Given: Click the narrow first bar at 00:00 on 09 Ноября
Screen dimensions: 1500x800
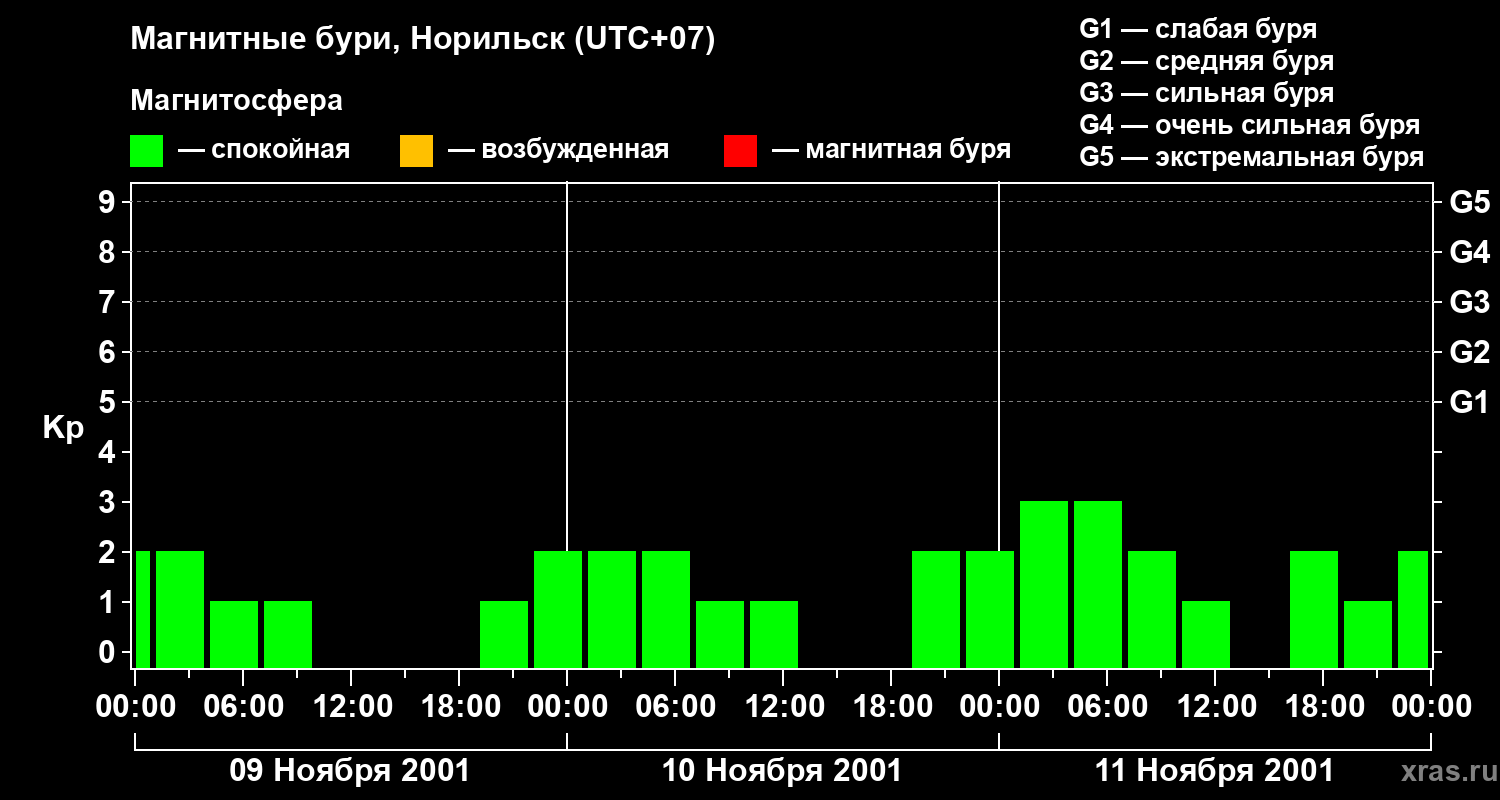Looking at the screenshot, I should 143,609.
